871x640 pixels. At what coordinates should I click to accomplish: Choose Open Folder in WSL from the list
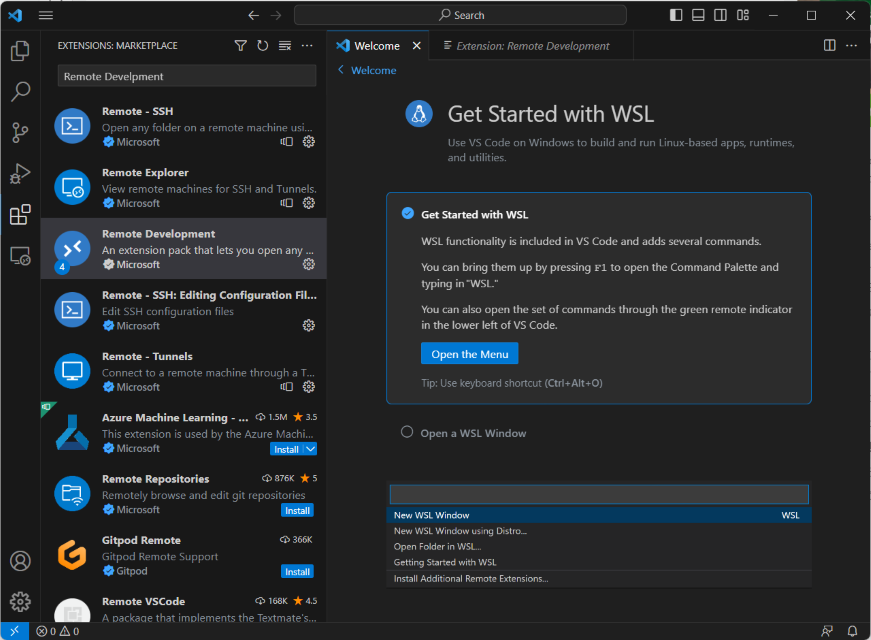click(x=438, y=546)
